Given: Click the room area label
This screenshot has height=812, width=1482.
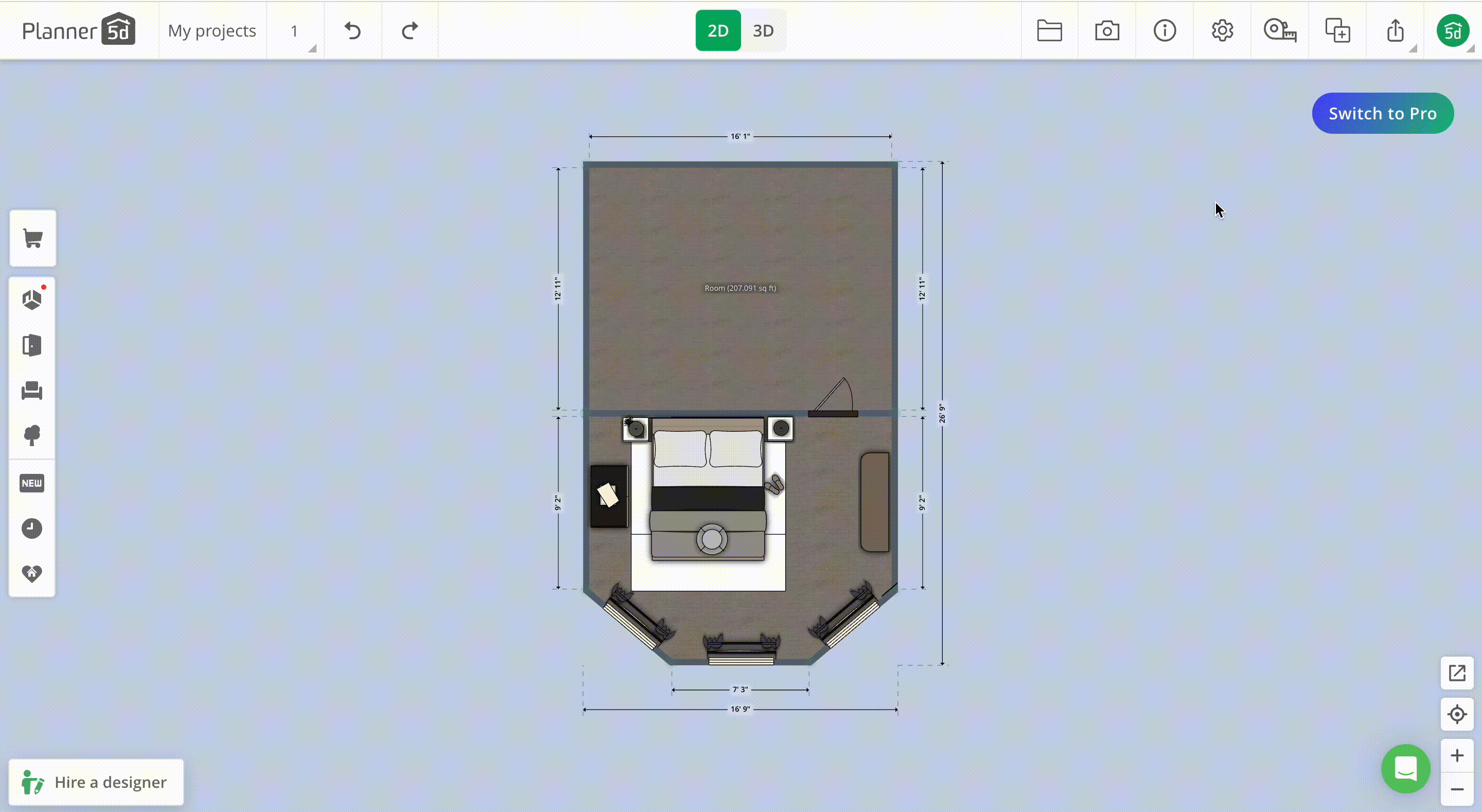Looking at the screenshot, I should click(740, 288).
